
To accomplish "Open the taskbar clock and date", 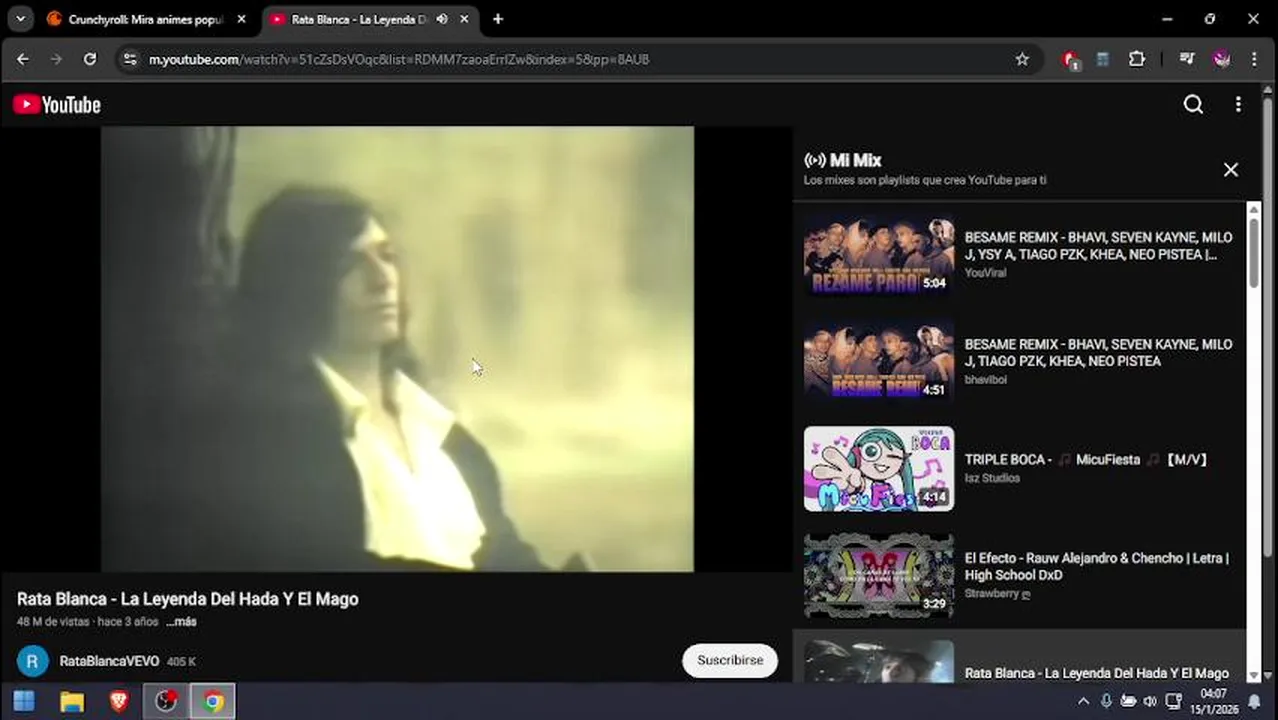I will tap(1214, 702).
